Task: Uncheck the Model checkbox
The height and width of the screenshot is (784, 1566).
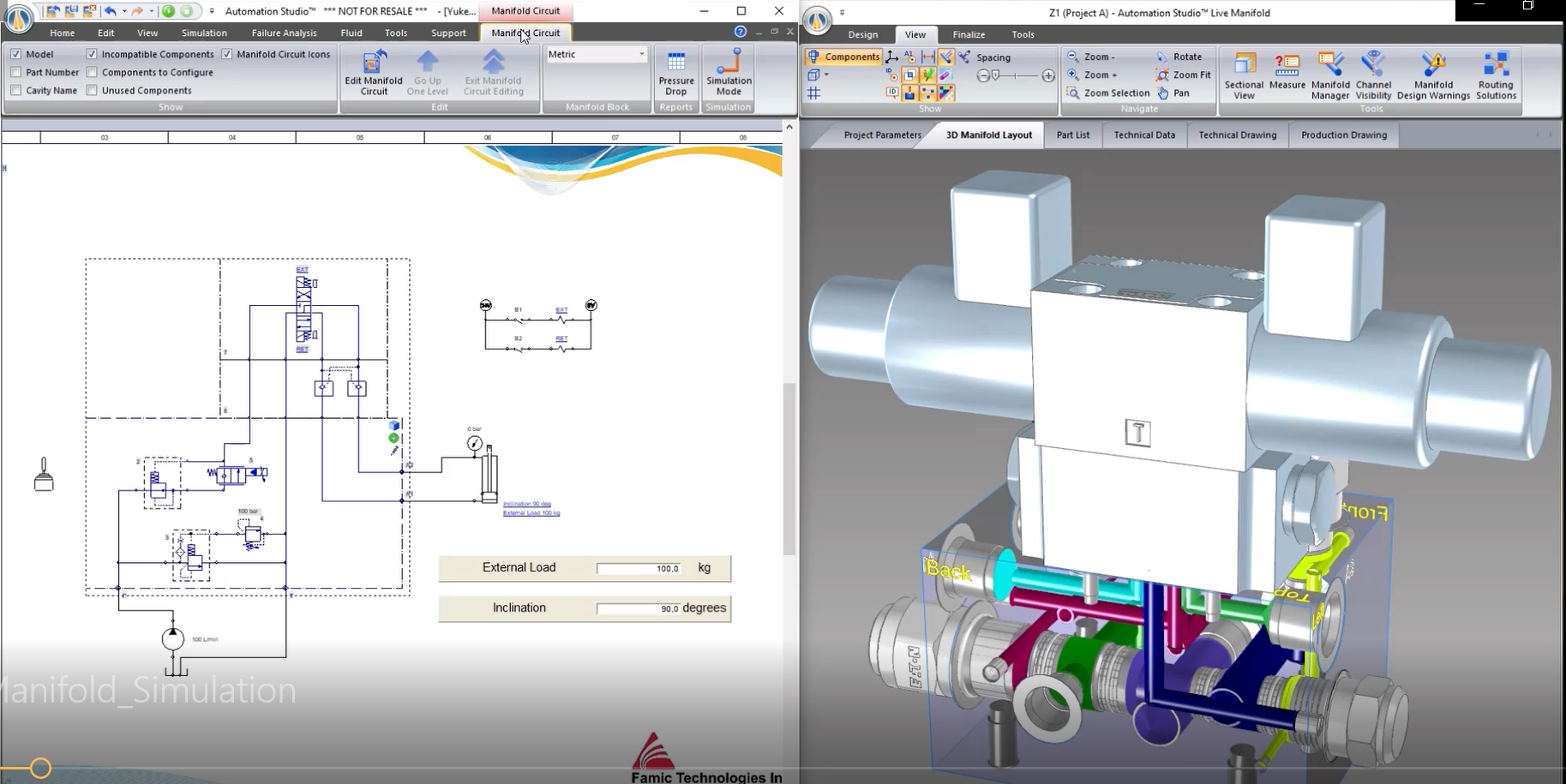Action: point(16,54)
